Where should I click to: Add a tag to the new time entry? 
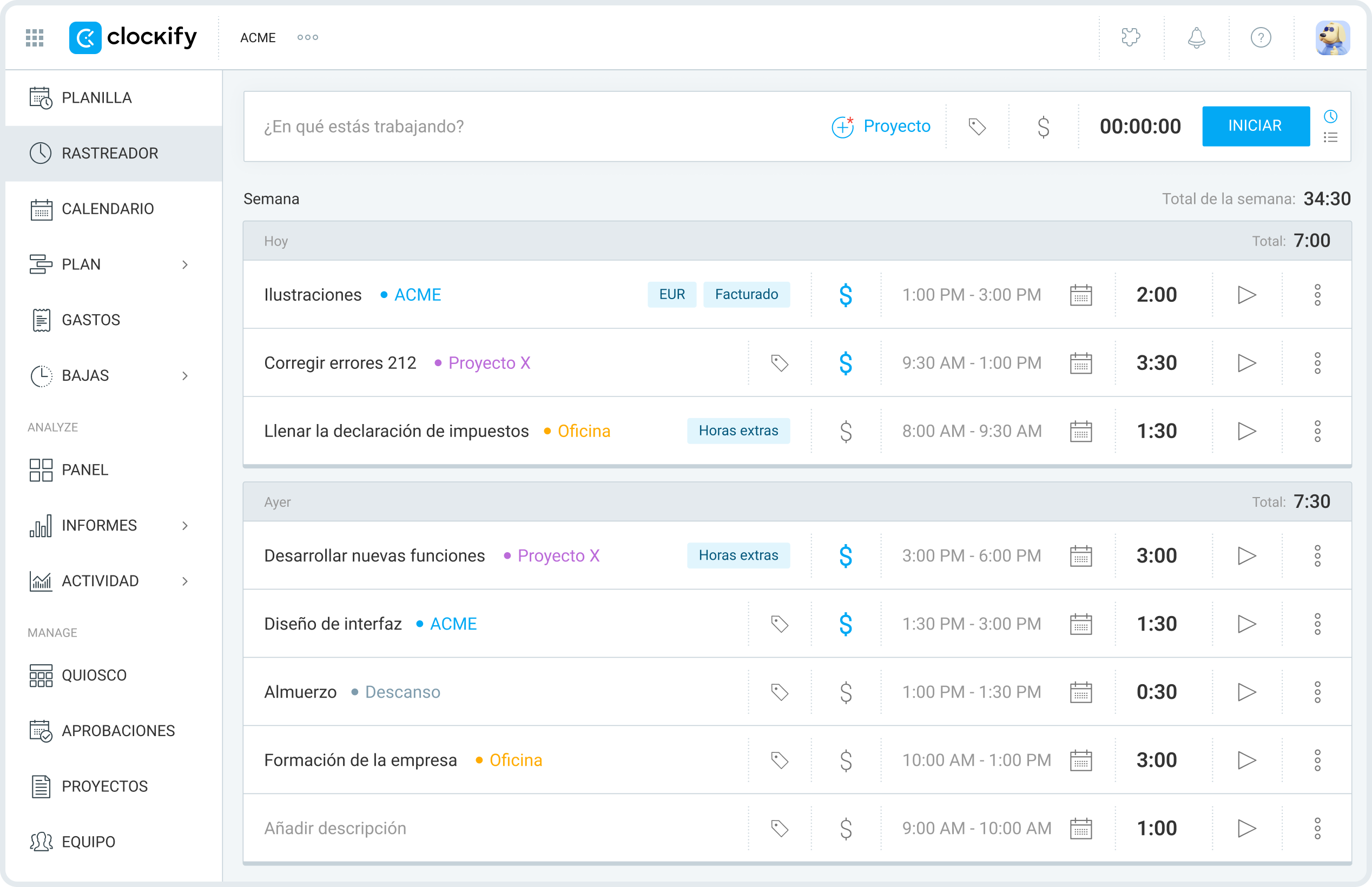[979, 126]
